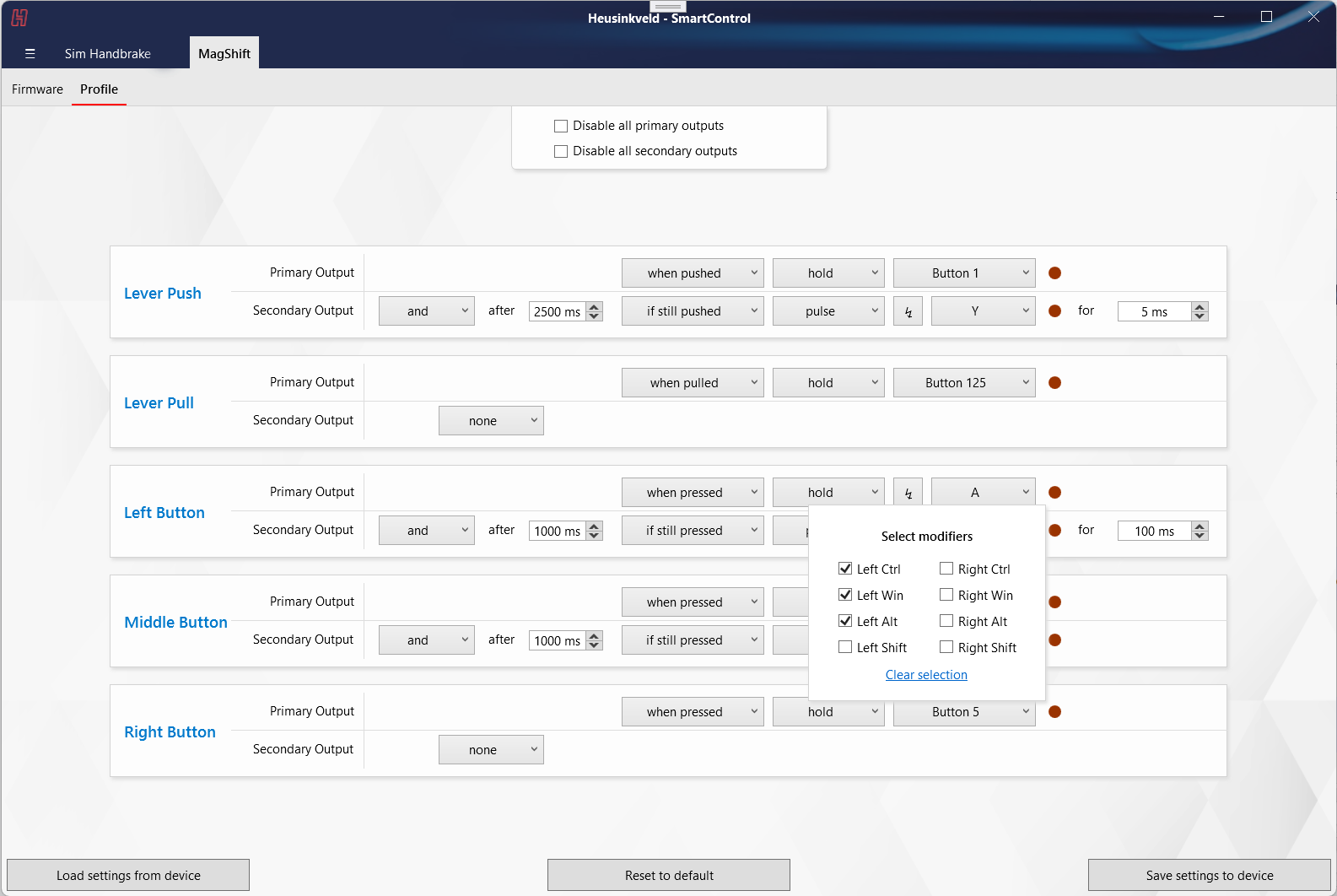The image size is (1337, 896).
Task: Click red indicator for Middle Button primary output
Action: [x=1054, y=602]
